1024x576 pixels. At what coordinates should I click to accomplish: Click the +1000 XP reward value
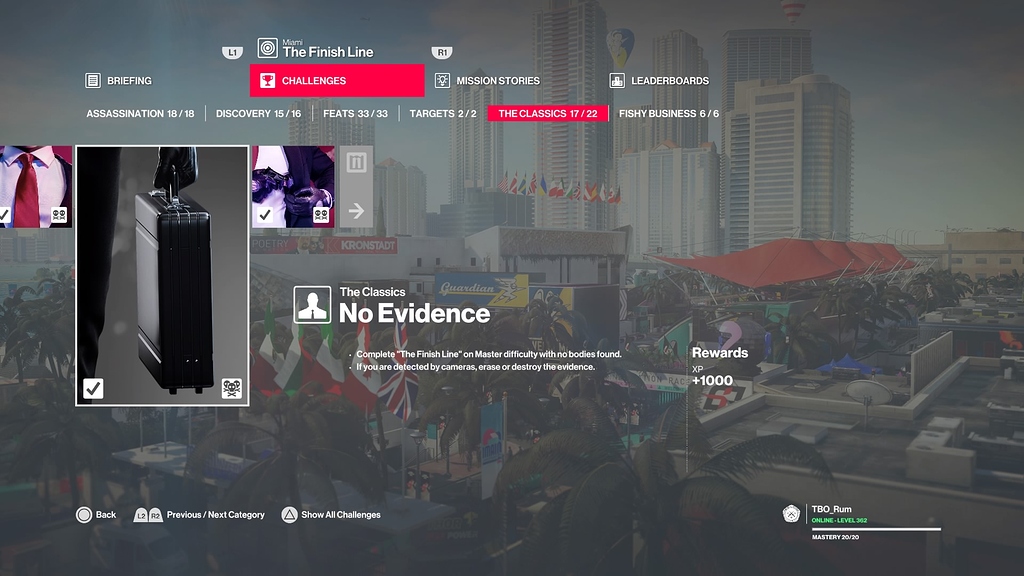[x=712, y=381]
